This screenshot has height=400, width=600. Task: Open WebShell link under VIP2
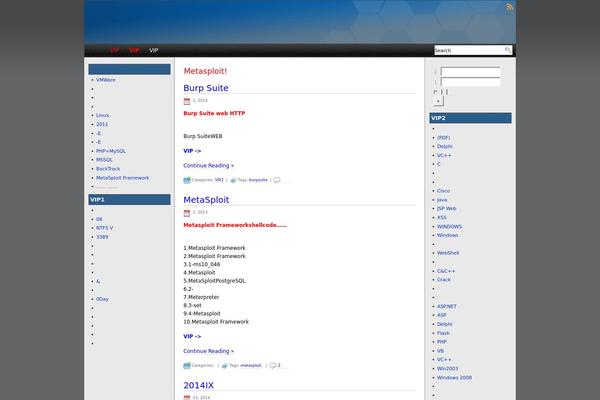coord(448,253)
